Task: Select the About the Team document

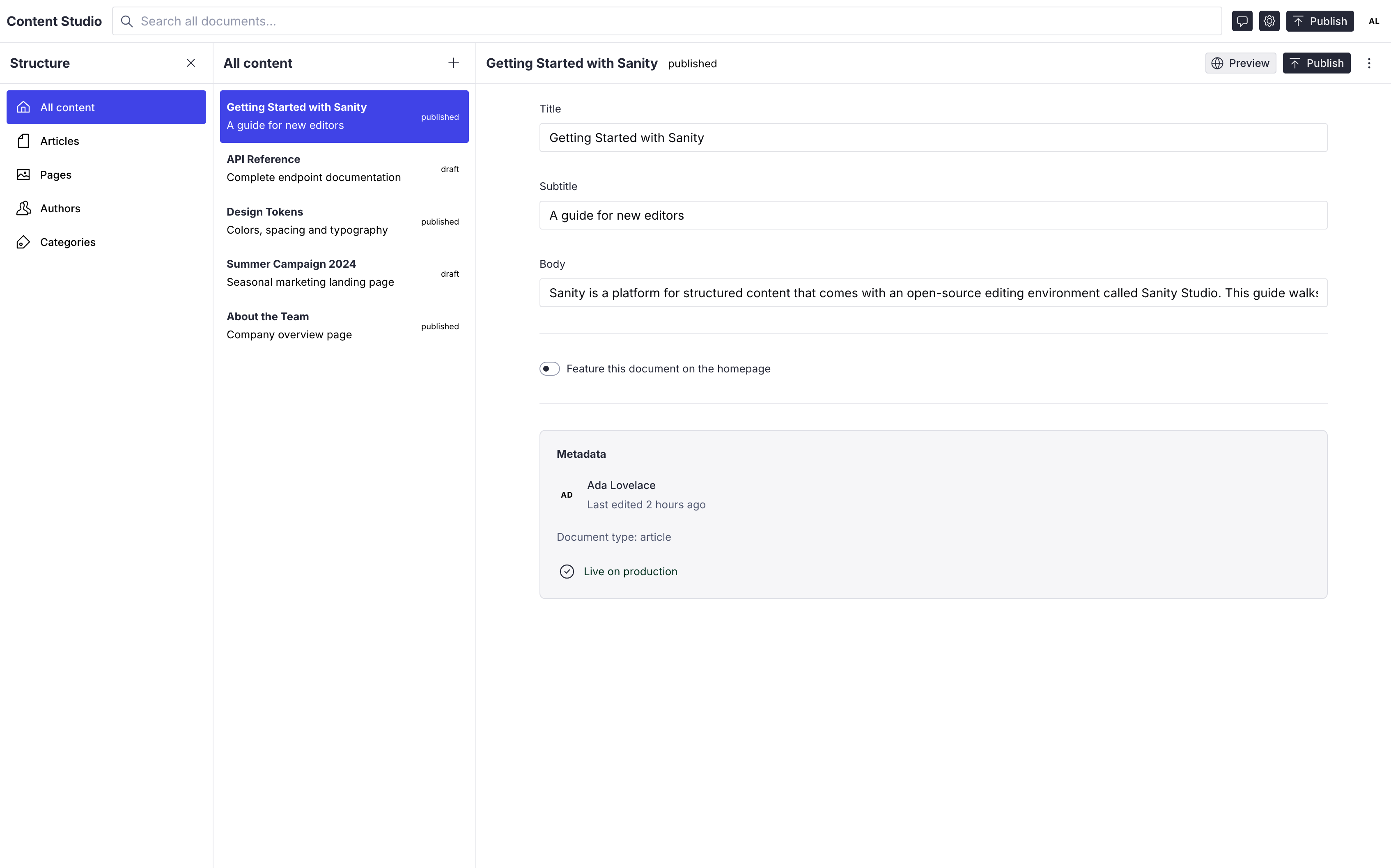Action: [344, 326]
